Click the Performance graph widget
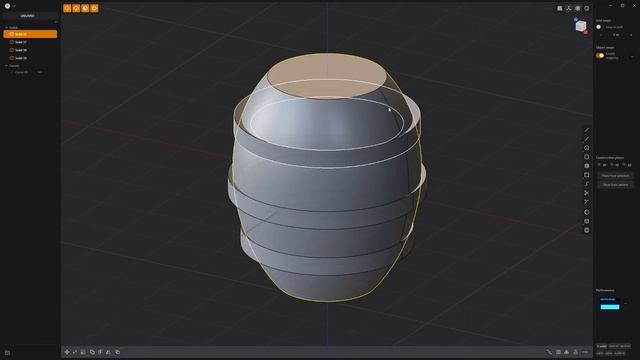The width and height of the screenshot is (640, 360). pos(610,304)
